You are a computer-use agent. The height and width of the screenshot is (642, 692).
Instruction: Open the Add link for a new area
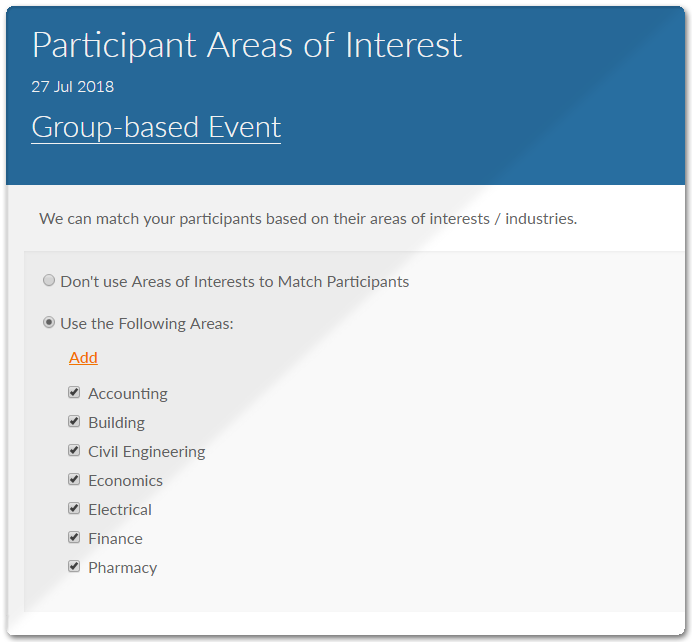point(83,357)
